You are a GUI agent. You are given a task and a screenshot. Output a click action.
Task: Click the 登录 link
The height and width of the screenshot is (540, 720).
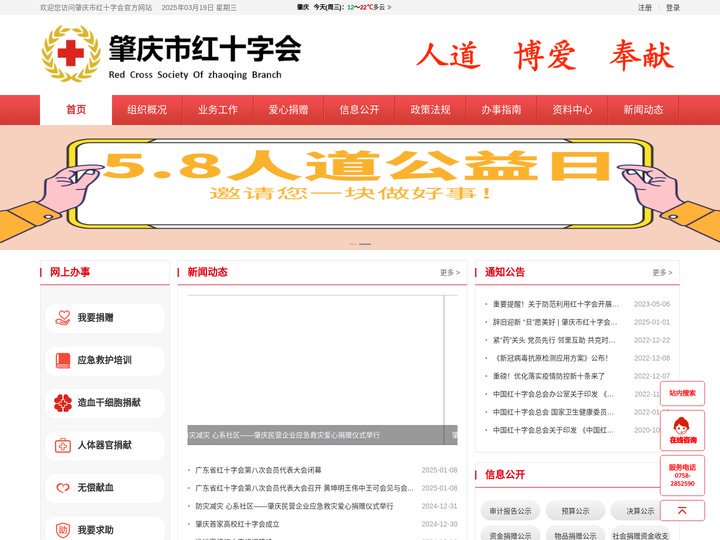(x=673, y=8)
